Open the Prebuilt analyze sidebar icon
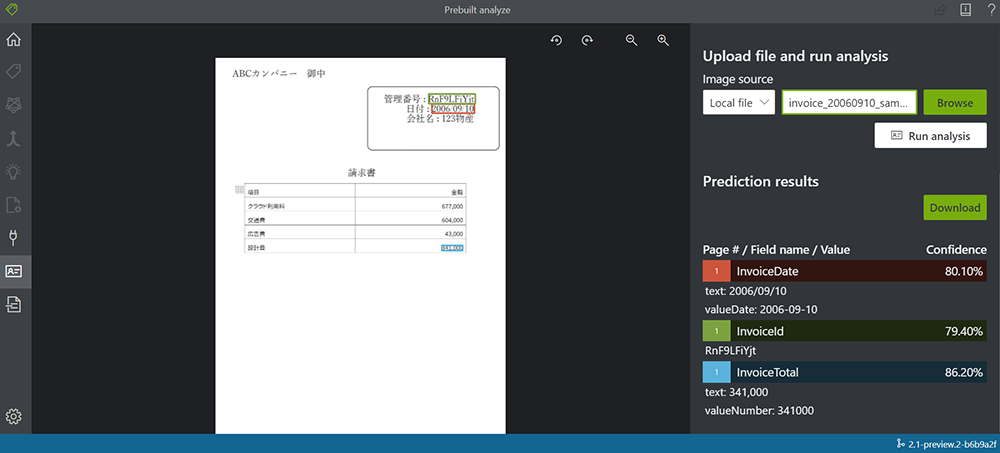Image resolution: width=1000 pixels, height=453 pixels. (14, 271)
